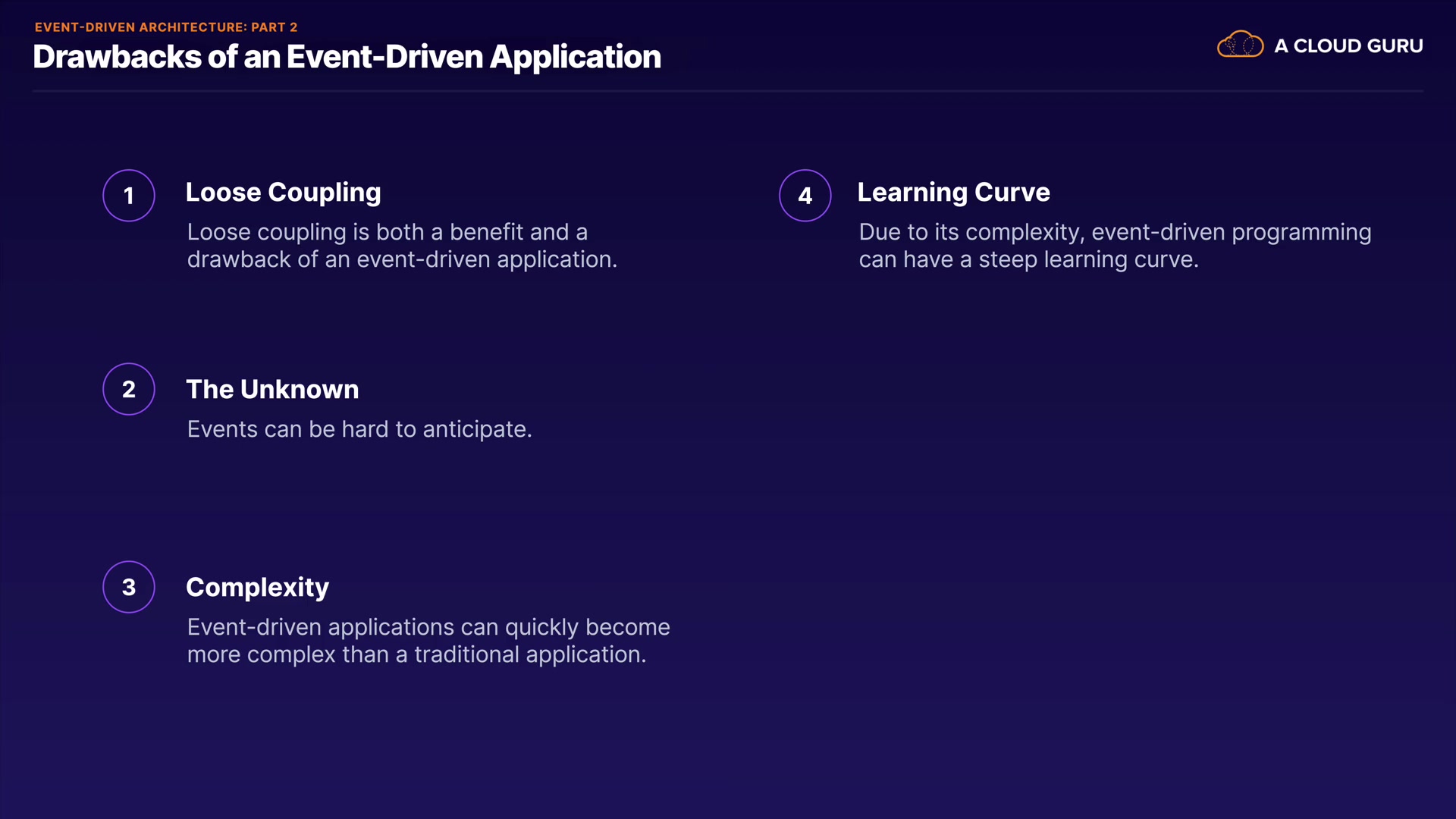
Task: Click the number 4 circle icon
Action: [x=805, y=196]
